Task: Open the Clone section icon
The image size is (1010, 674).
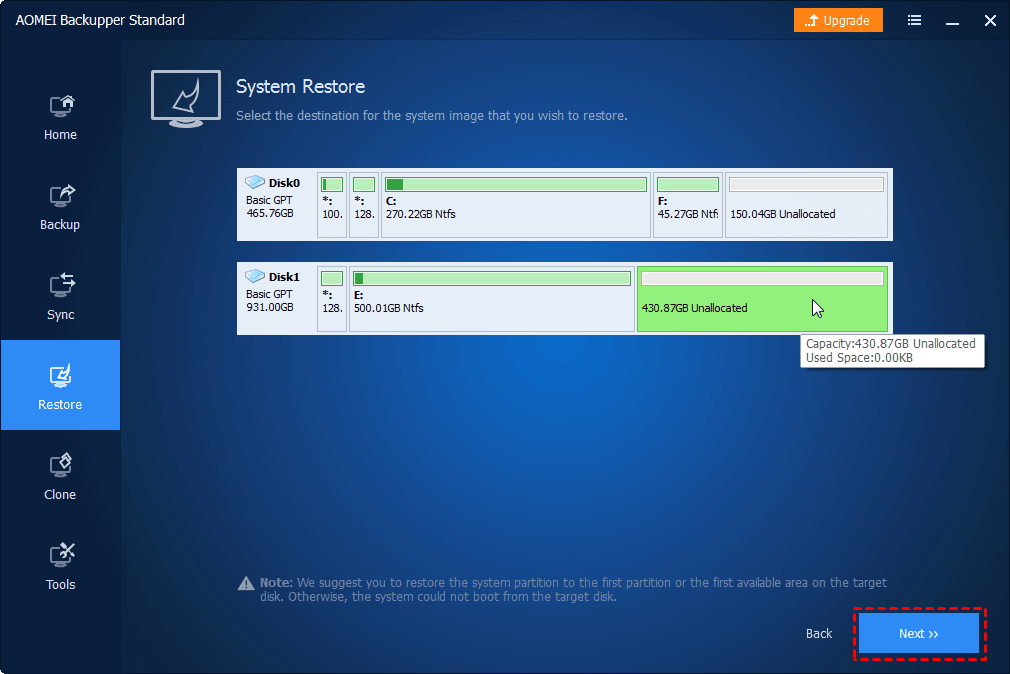Action: 61,465
